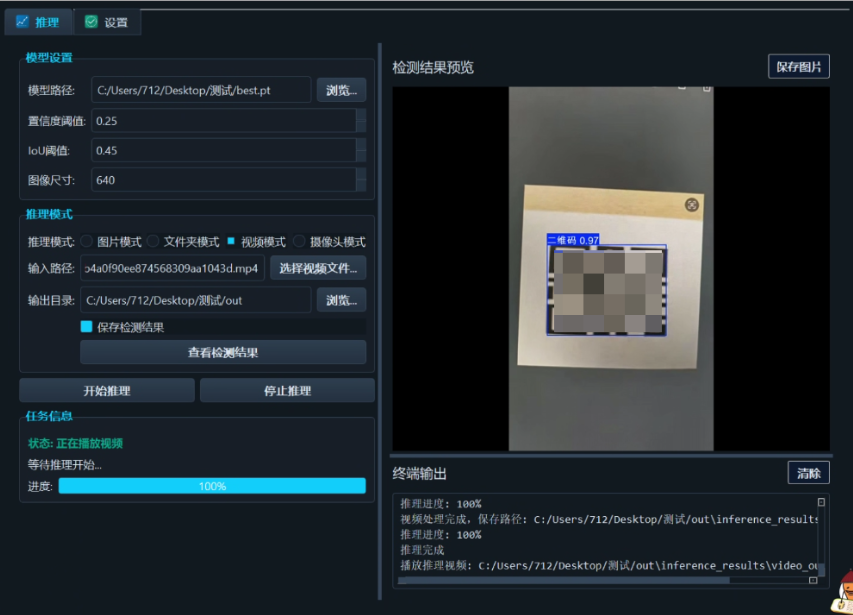
Task: Switch to the 推理 tab
Action: point(38,21)
